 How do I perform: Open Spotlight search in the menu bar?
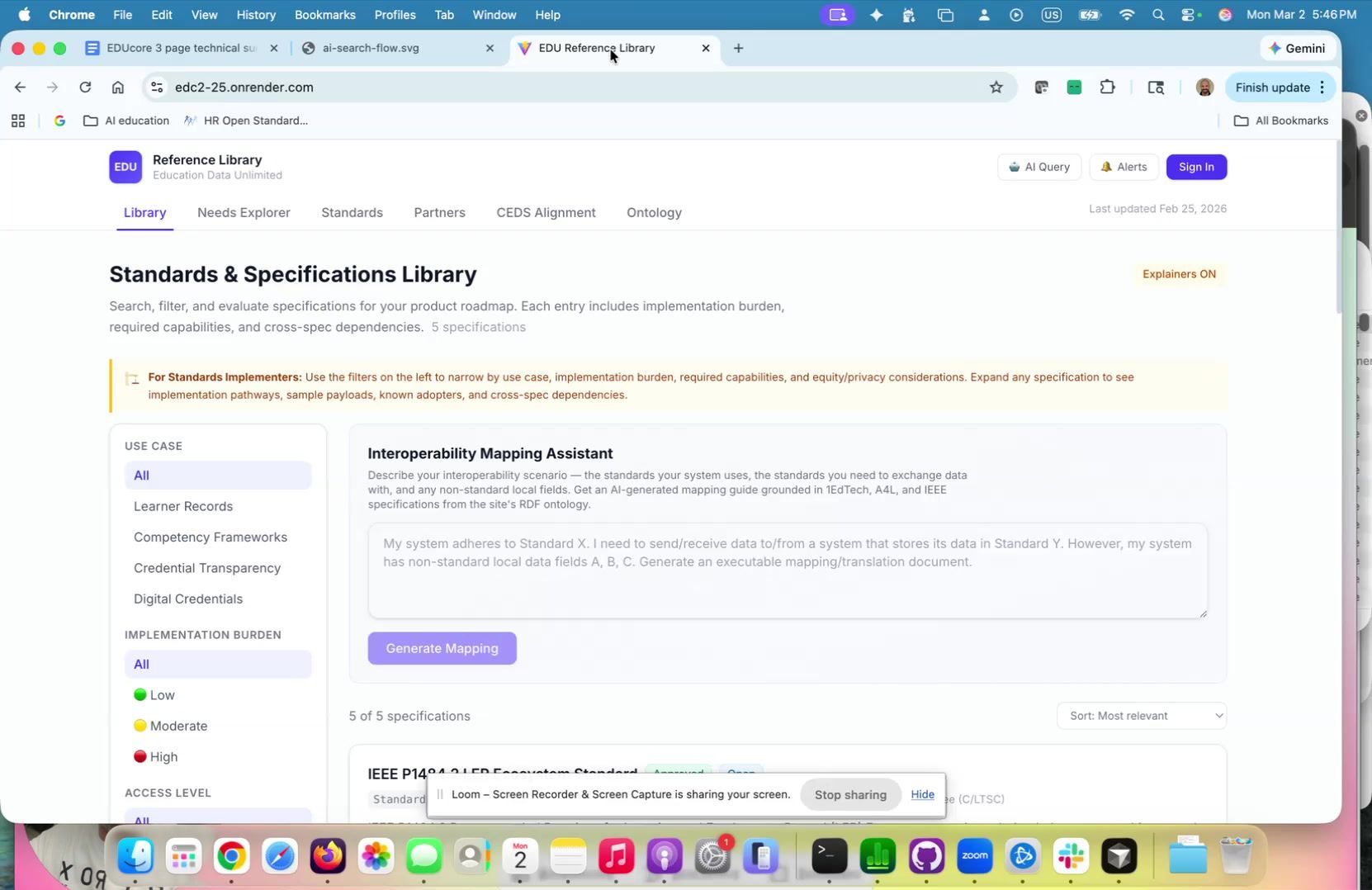[x=1158, y=15]
